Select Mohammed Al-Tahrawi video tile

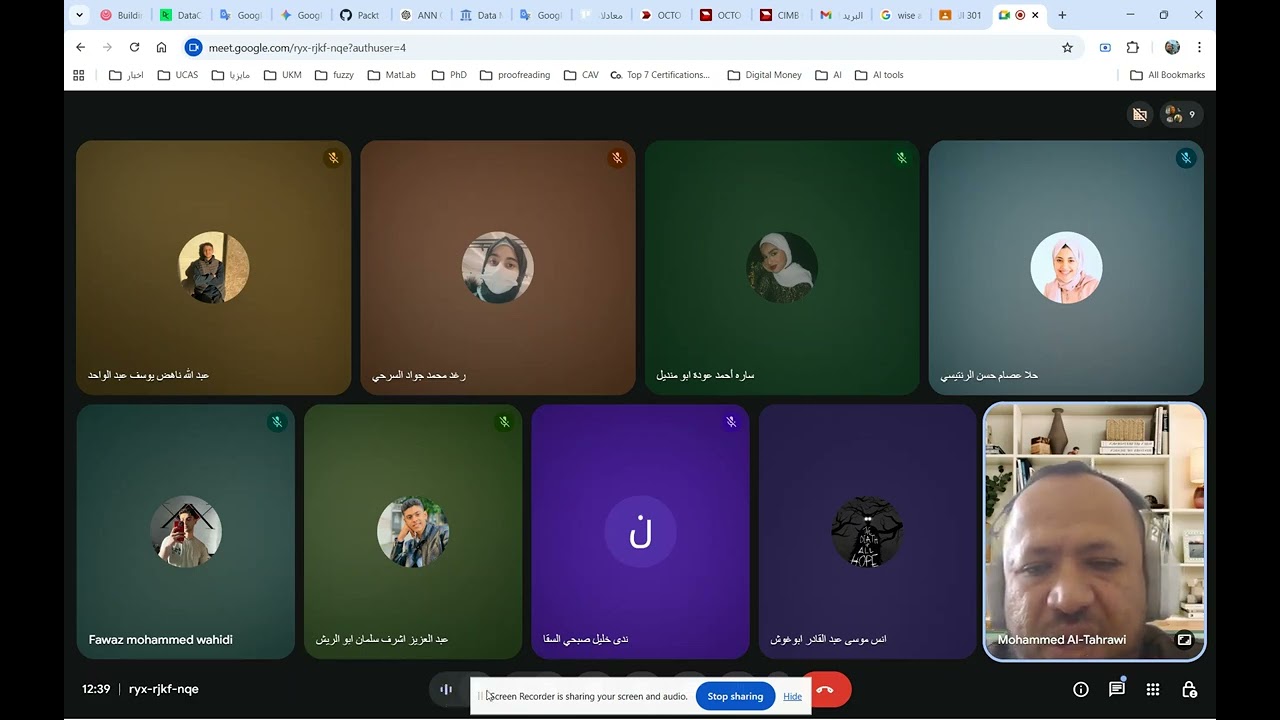(1094, 531)
